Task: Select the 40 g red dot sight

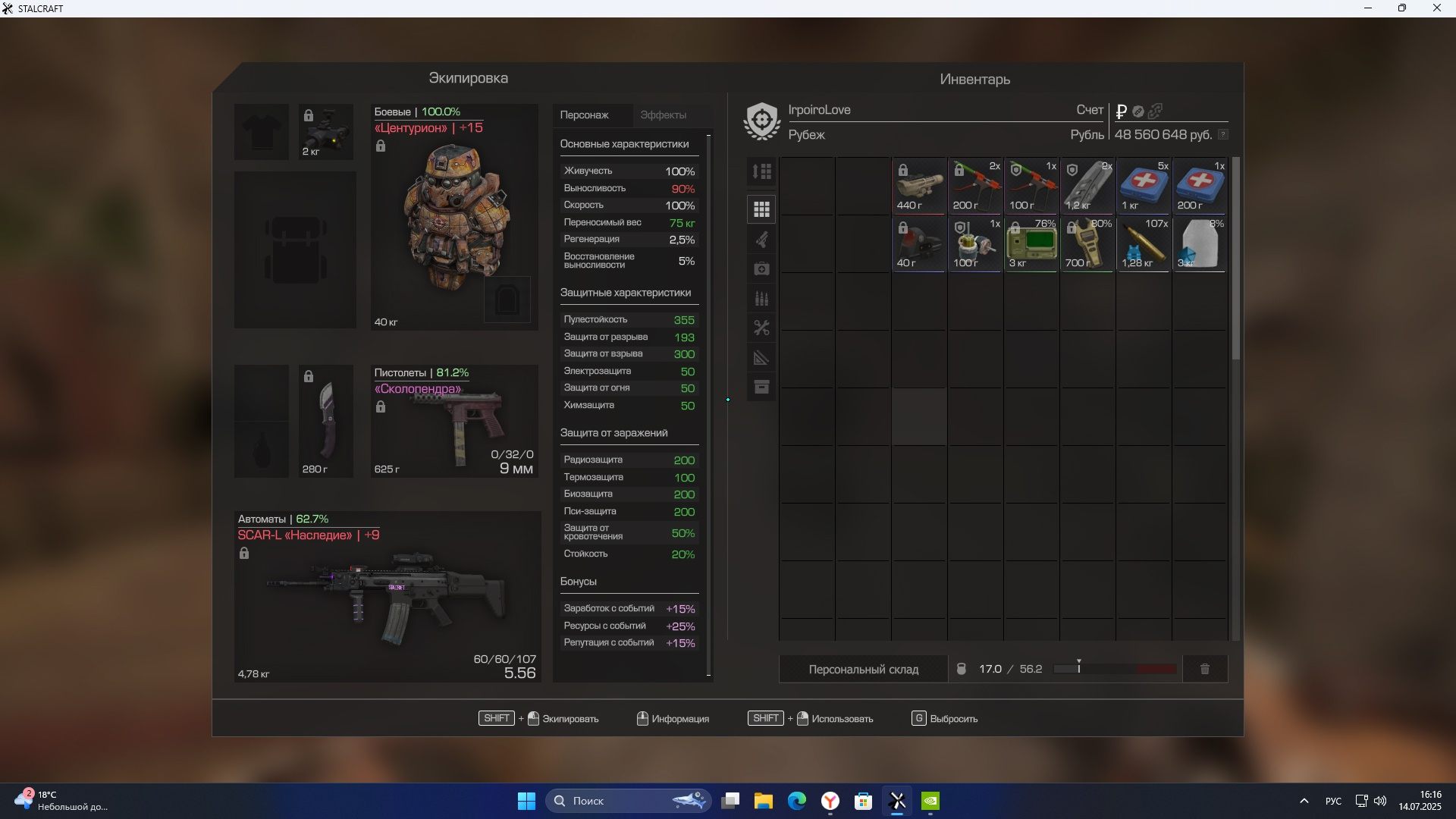Action: point(919,243)
